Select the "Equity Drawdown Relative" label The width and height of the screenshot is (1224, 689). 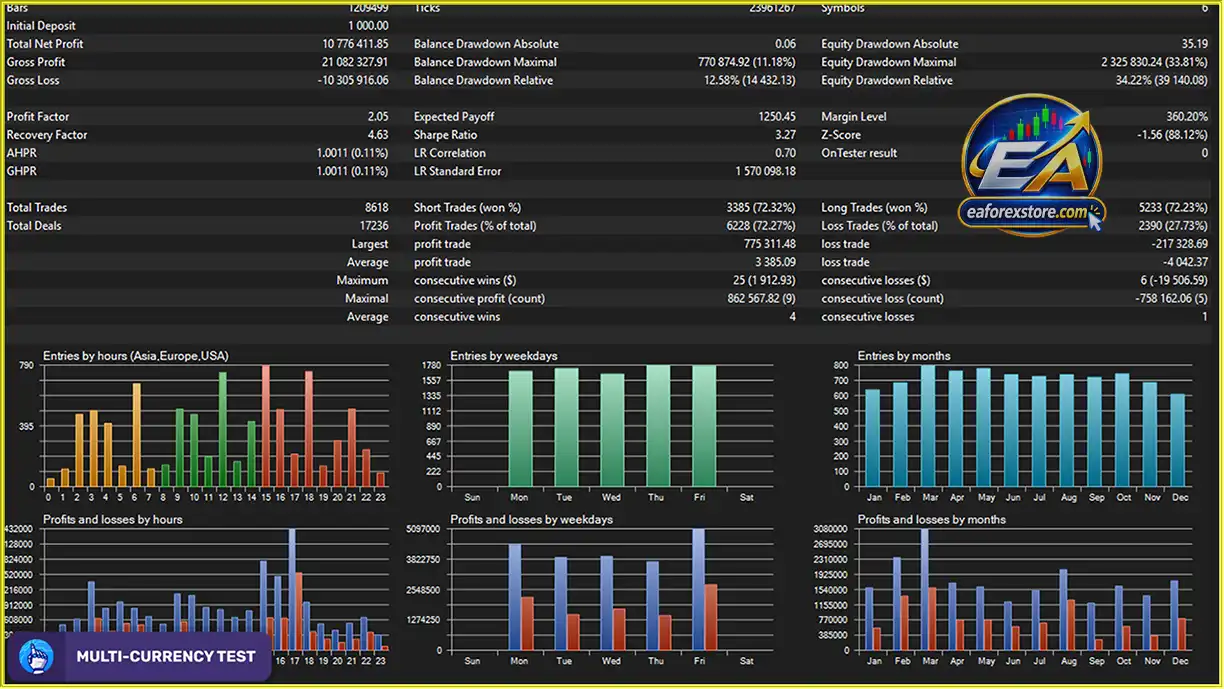(887, 80)
